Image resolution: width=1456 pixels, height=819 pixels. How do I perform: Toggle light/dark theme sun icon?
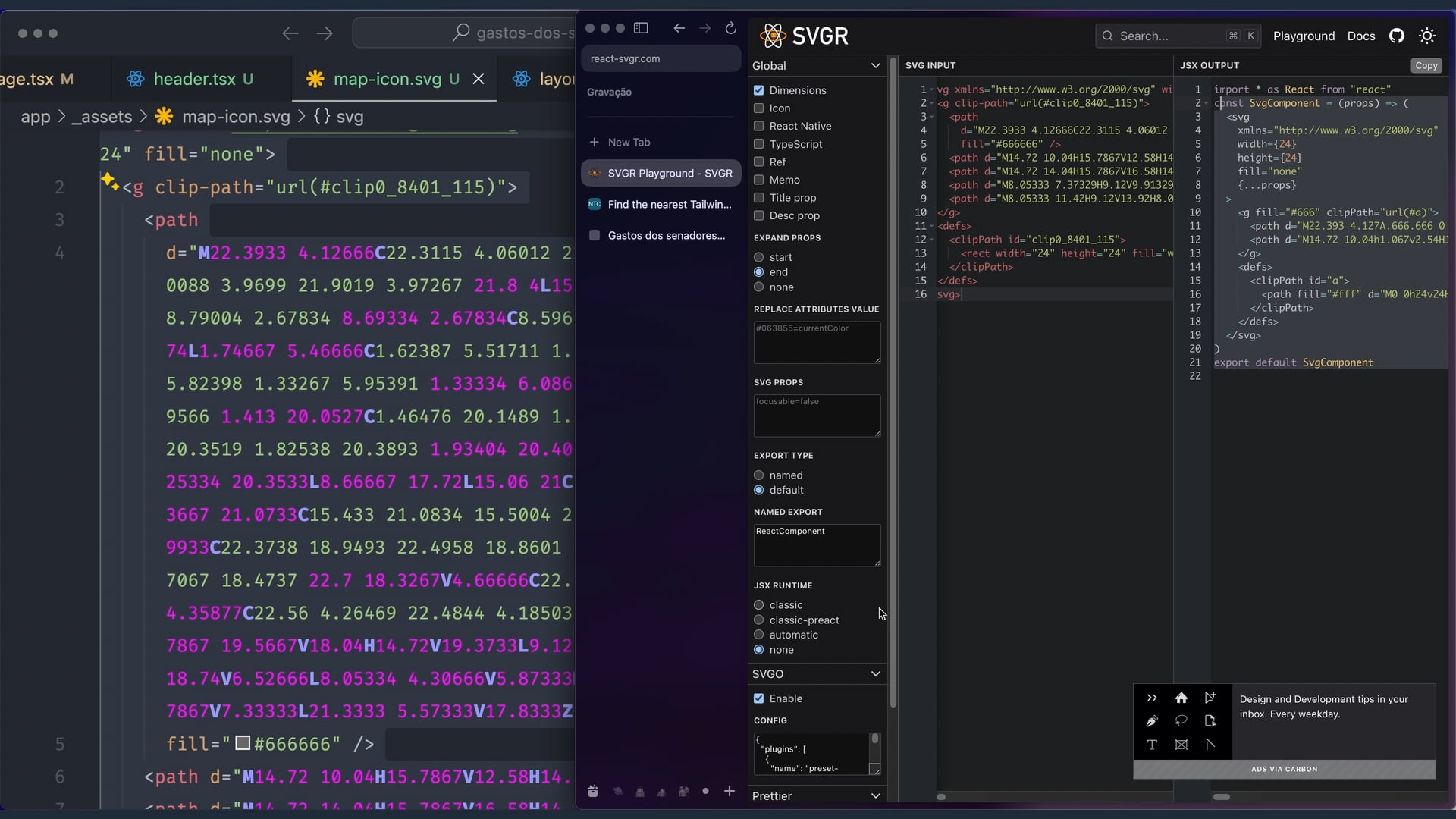[1427, 36]
